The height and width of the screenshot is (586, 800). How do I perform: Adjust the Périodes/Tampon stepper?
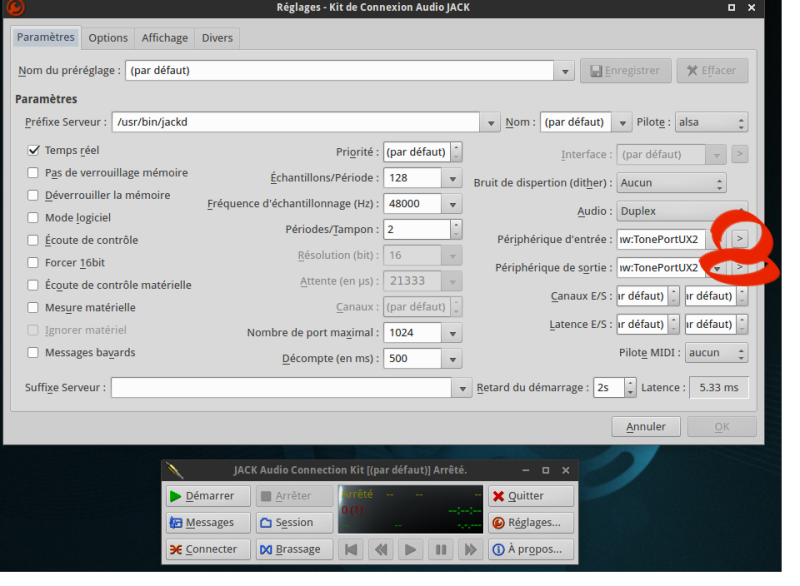click(457, 230)
